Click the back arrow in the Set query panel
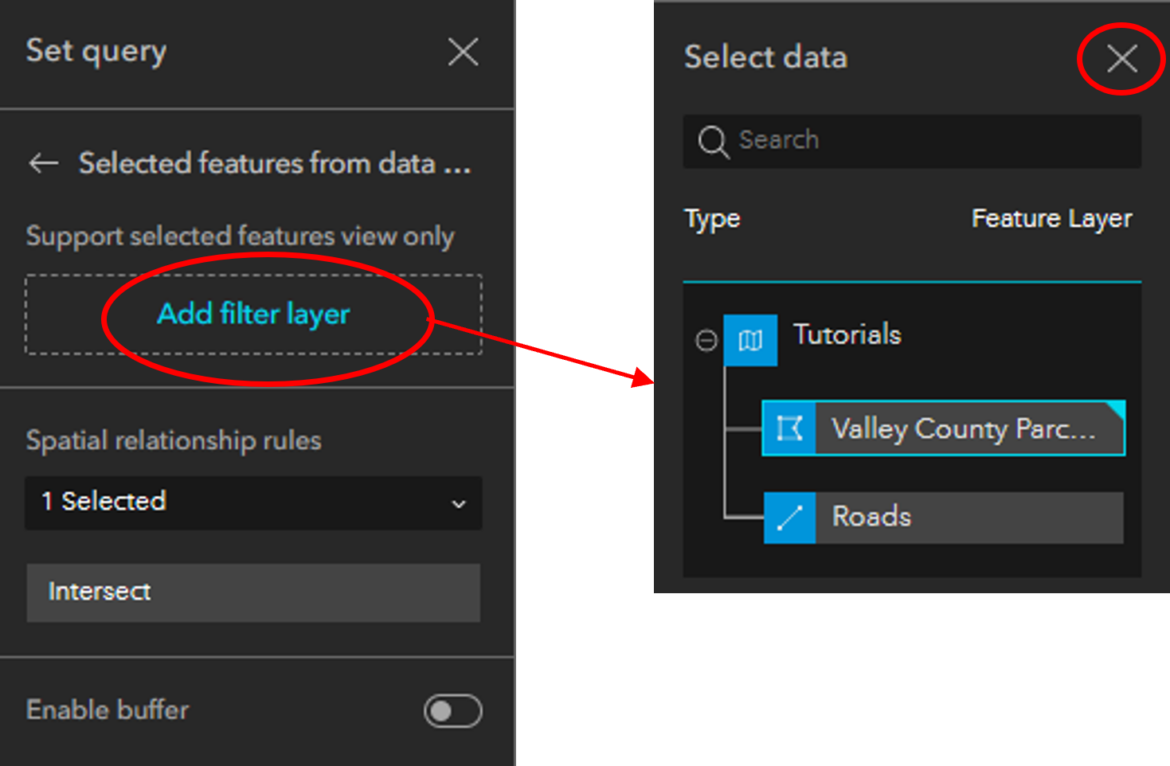Image resolution: width=1170 pixels, height=766 pixels. (43, 163)
